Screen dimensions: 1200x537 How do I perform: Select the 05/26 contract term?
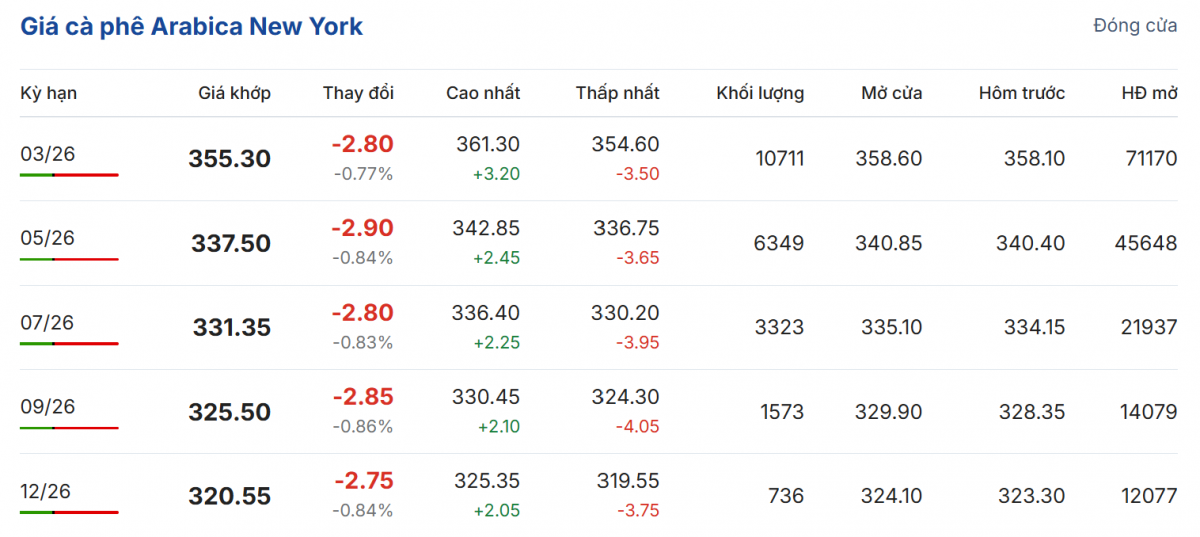point(48,238)
